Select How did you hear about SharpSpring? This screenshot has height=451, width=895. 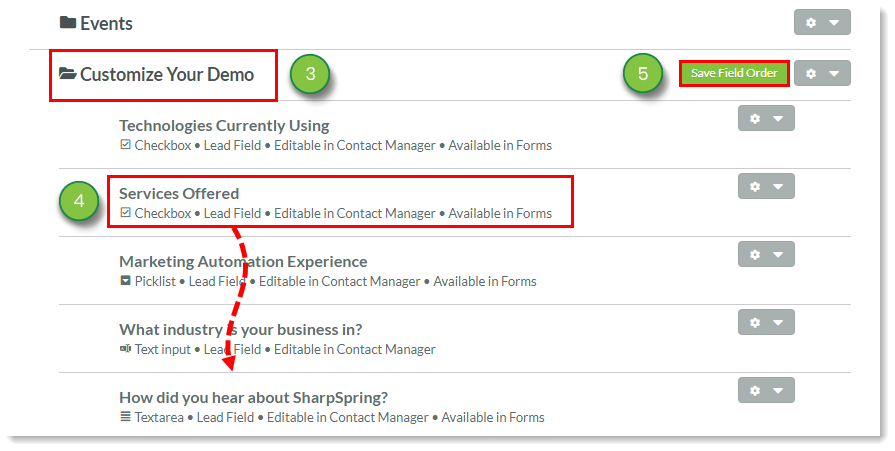coord(253,397)
